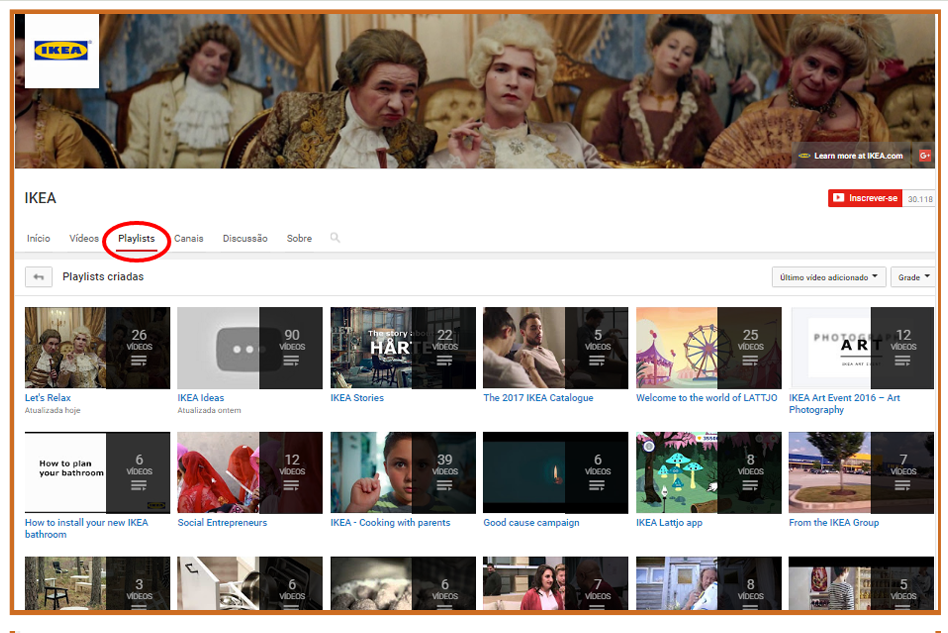Open The 2017 IKEA Catalogue playlist link
This screenshot has width=948, height=633.
(x=538, y=398)
